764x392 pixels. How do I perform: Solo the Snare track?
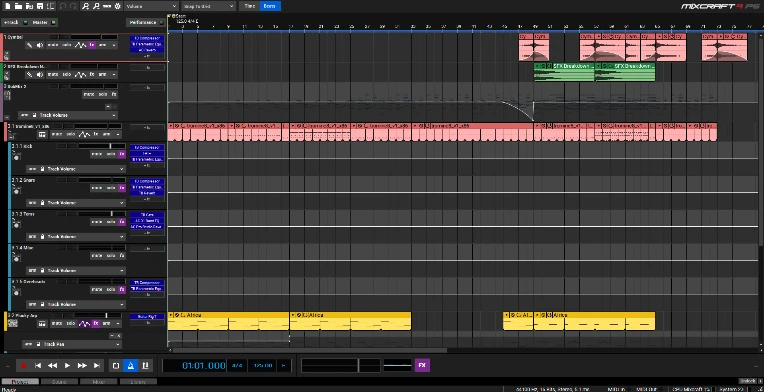pyautogui.click(x=111, y=188)
